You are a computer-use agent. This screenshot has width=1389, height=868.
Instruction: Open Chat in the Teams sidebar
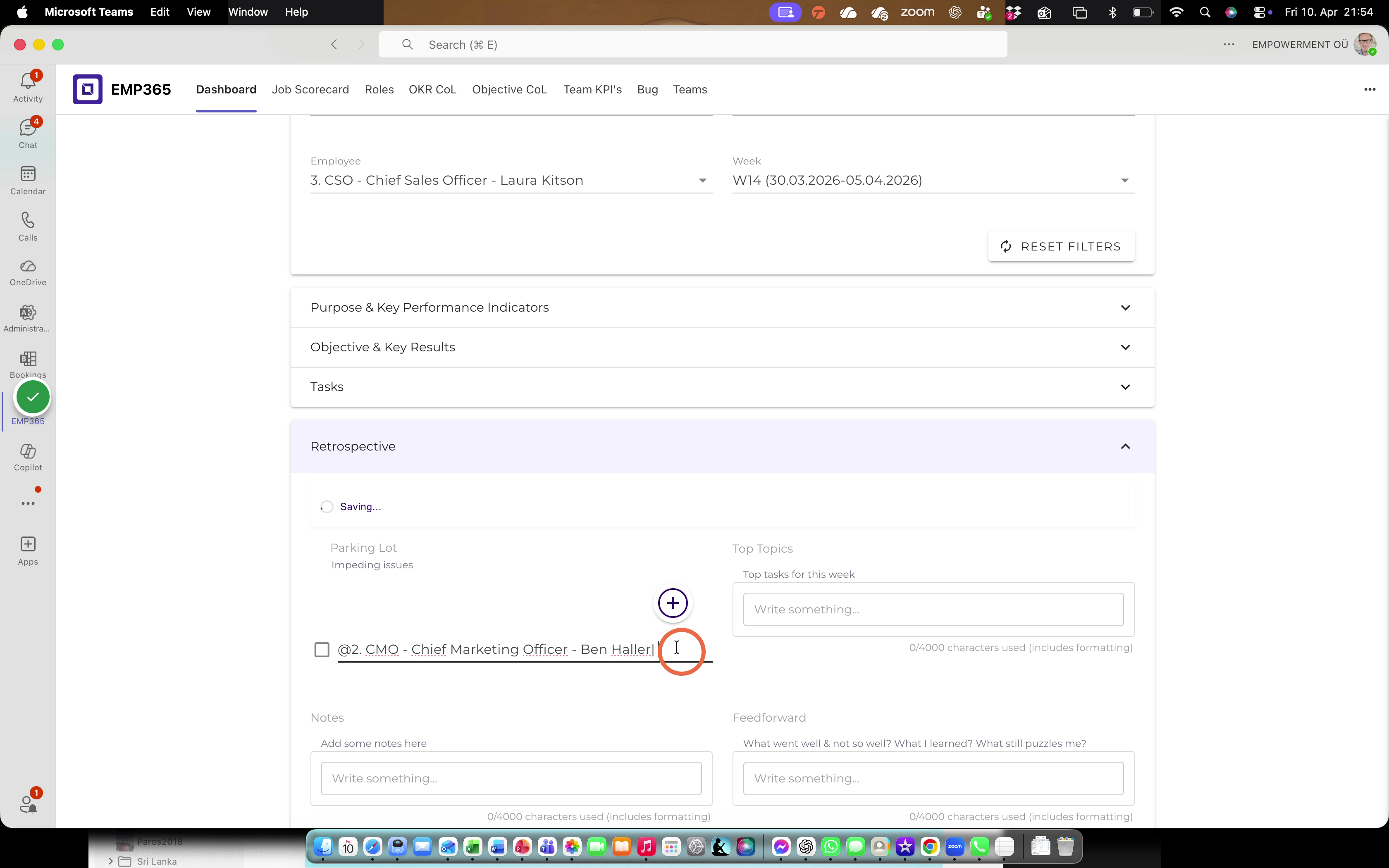pos(28,134)
